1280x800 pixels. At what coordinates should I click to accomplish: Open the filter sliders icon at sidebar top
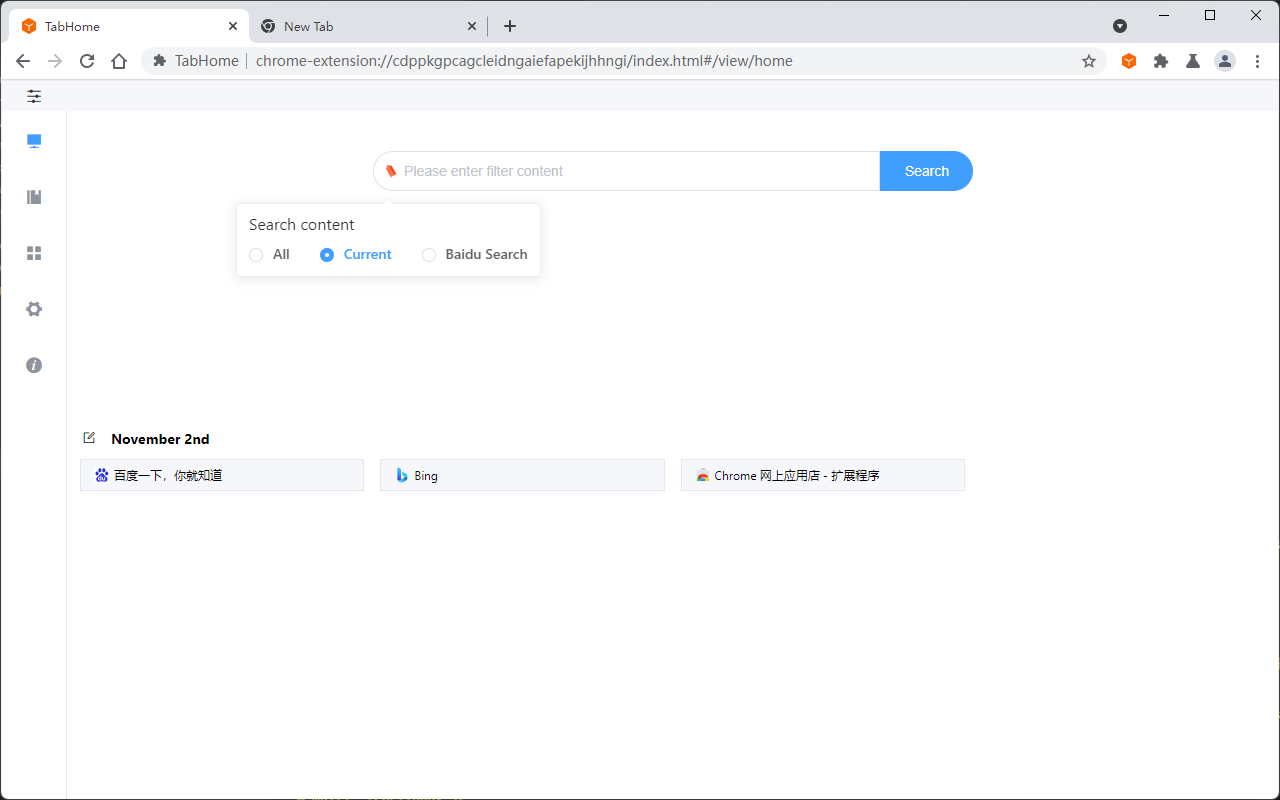click(33, 96)
